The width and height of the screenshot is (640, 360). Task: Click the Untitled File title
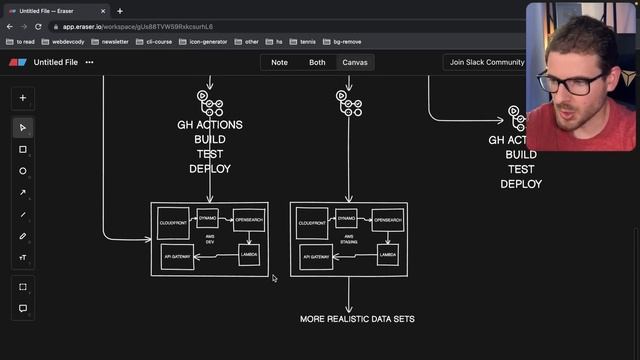tap(56, 62)
